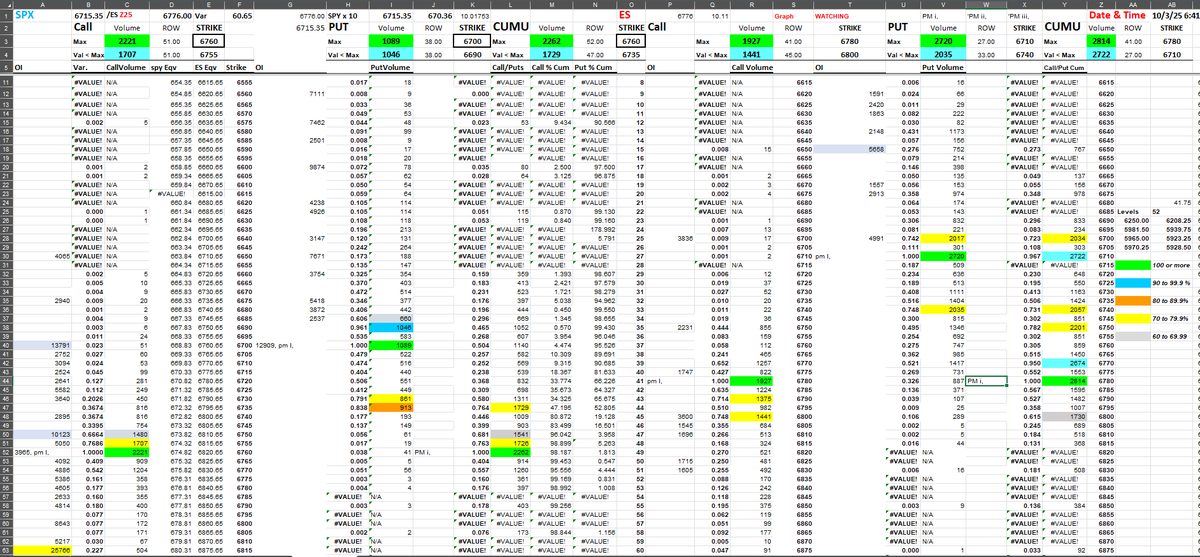Select green Max put volume 1089 in row 3
Image resolution: width=1200 pixels, height=557 pixels.
click(x=392, y=42)
